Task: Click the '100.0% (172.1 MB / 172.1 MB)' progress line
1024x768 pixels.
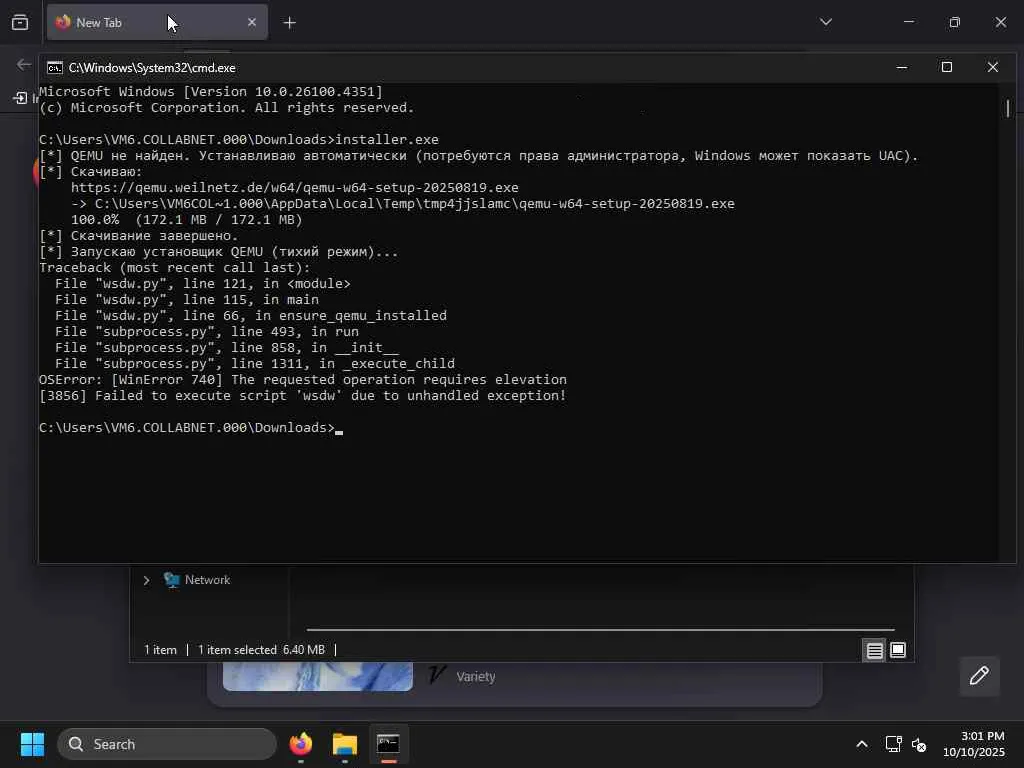Action: click(x=187, y=219)
